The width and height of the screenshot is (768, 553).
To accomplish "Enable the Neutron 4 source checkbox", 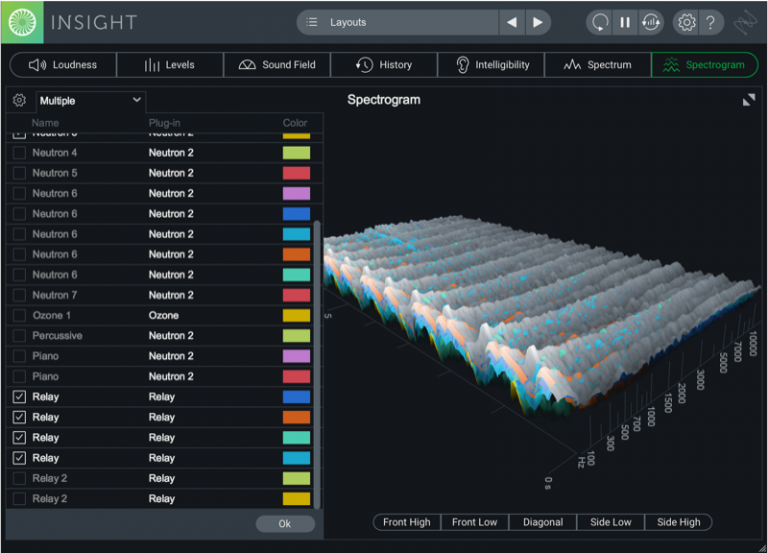I will pos(19,153).
